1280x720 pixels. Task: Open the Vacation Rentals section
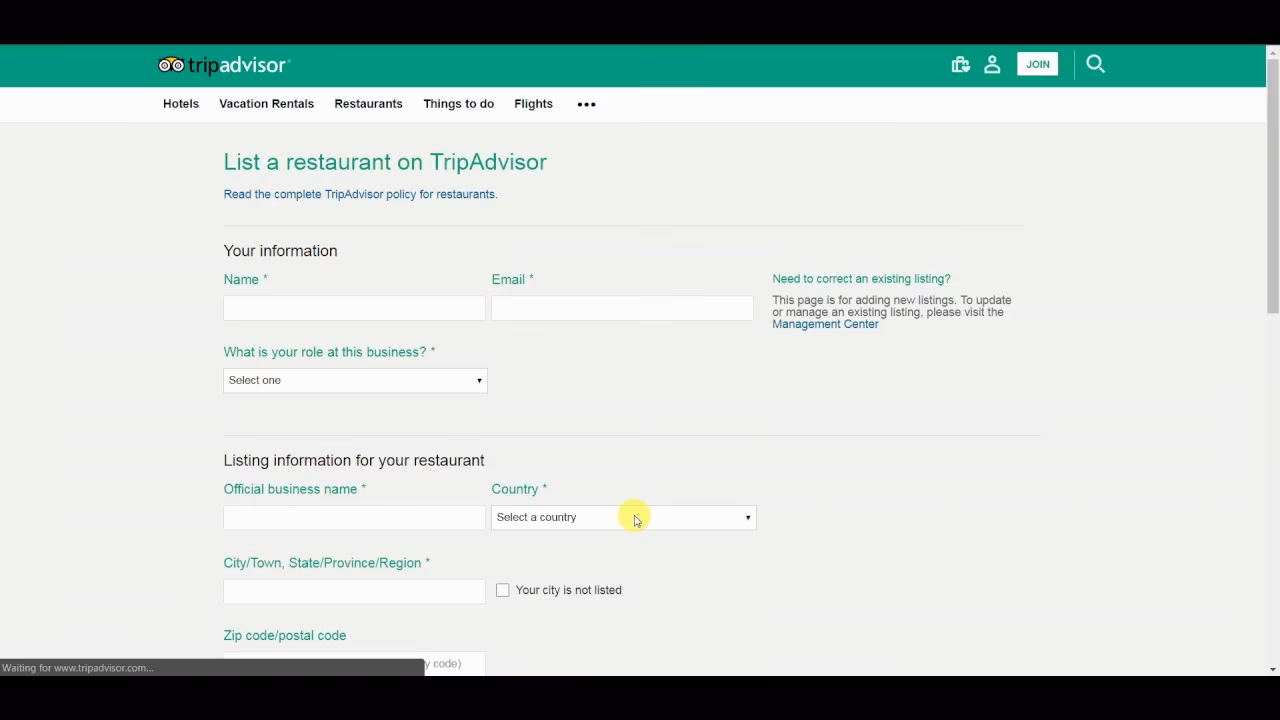click(266, 104)
